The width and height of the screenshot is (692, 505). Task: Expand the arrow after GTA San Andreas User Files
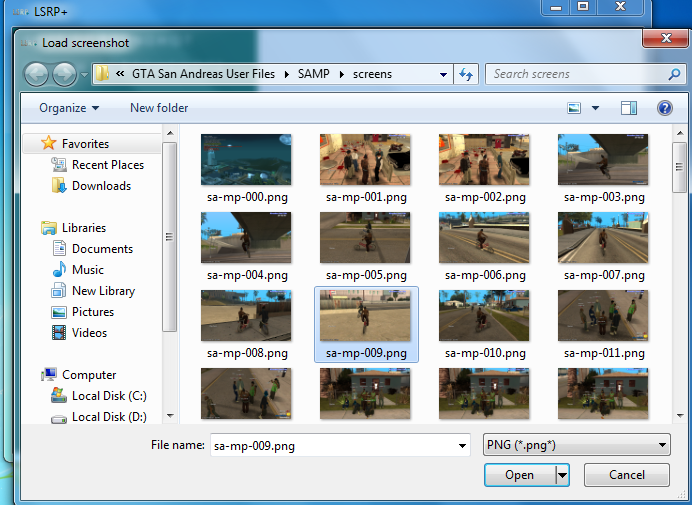click(x=287, y=74)
